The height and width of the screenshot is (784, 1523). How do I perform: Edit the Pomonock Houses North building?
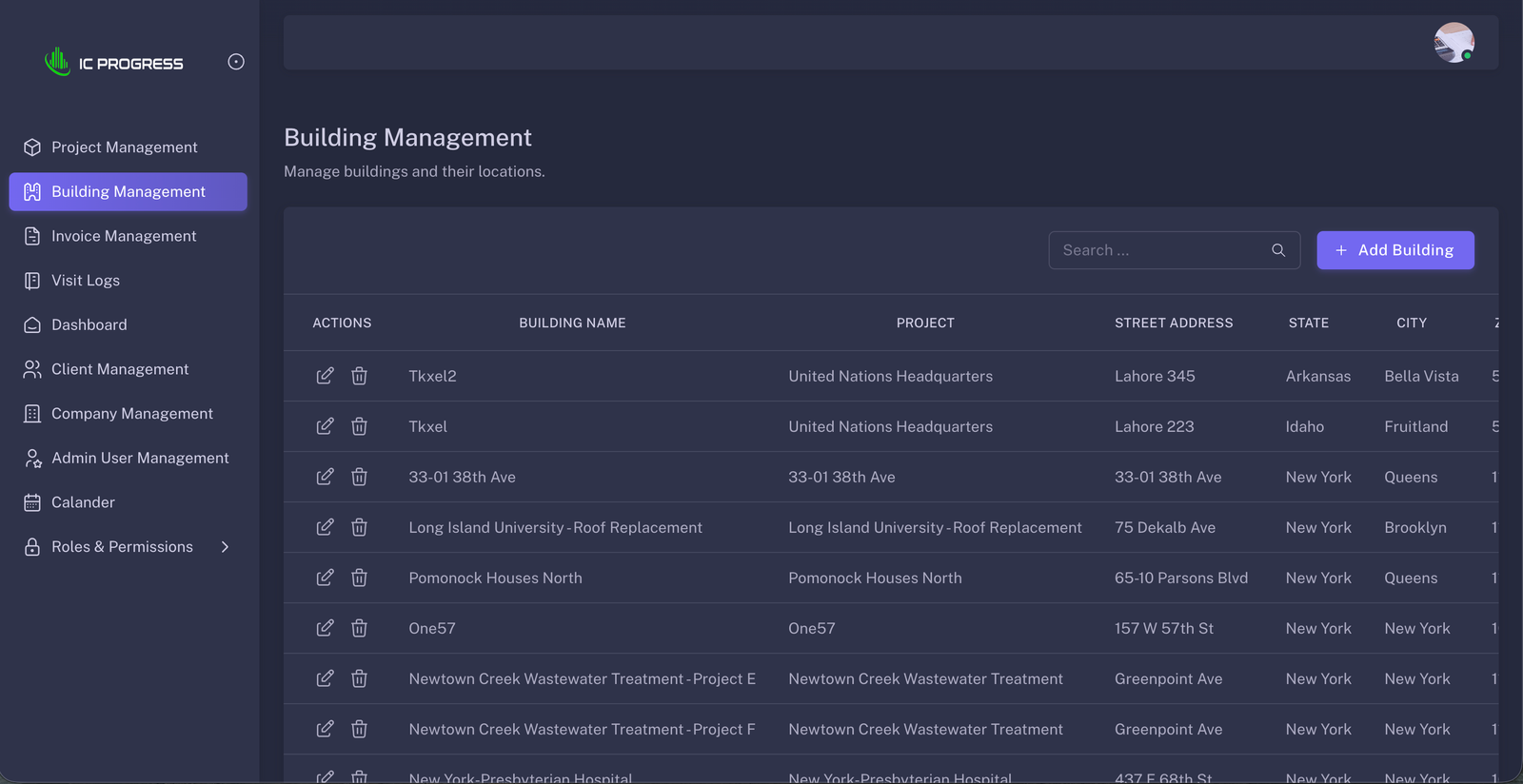coord(325,578)
